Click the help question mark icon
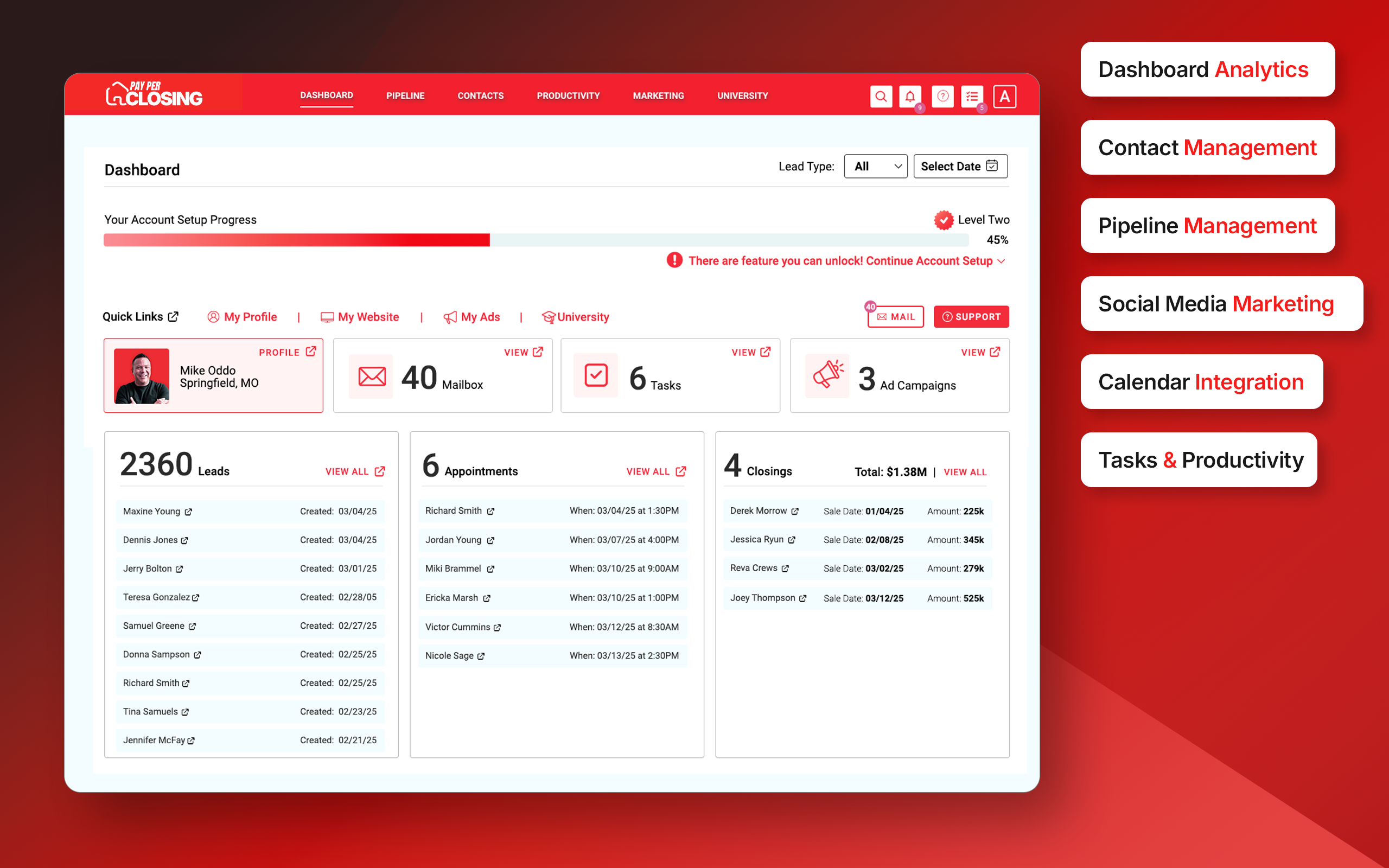This screenshot has width=1389, height=868. pos(942,97)
